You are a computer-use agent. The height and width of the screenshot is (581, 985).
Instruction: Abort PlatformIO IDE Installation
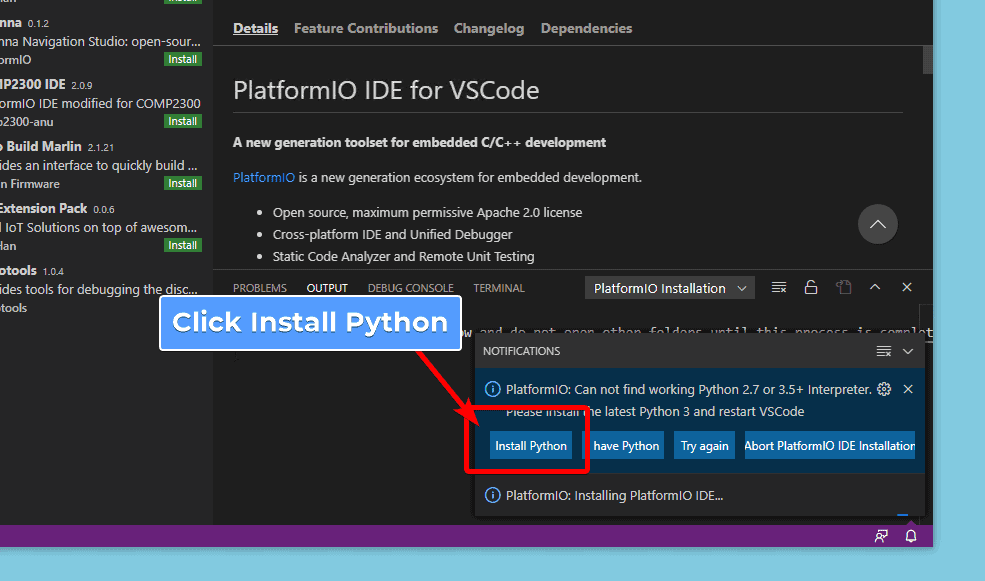[x=829, y=445]
